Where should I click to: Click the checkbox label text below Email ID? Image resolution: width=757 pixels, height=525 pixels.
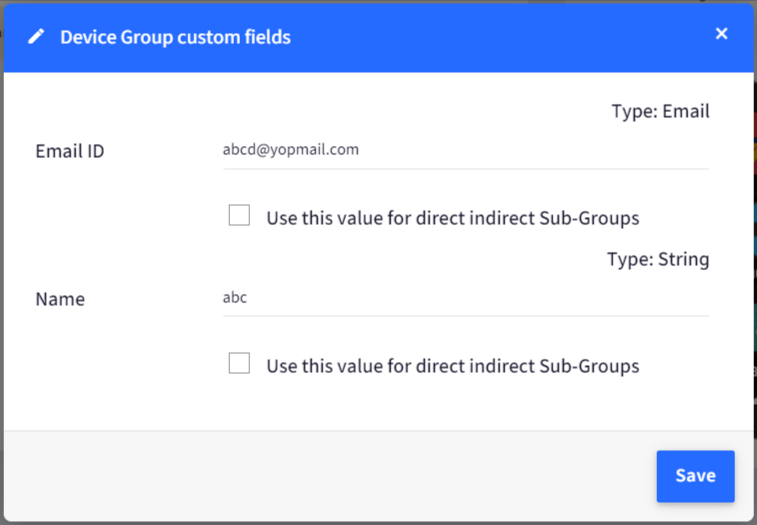(453, 218)
